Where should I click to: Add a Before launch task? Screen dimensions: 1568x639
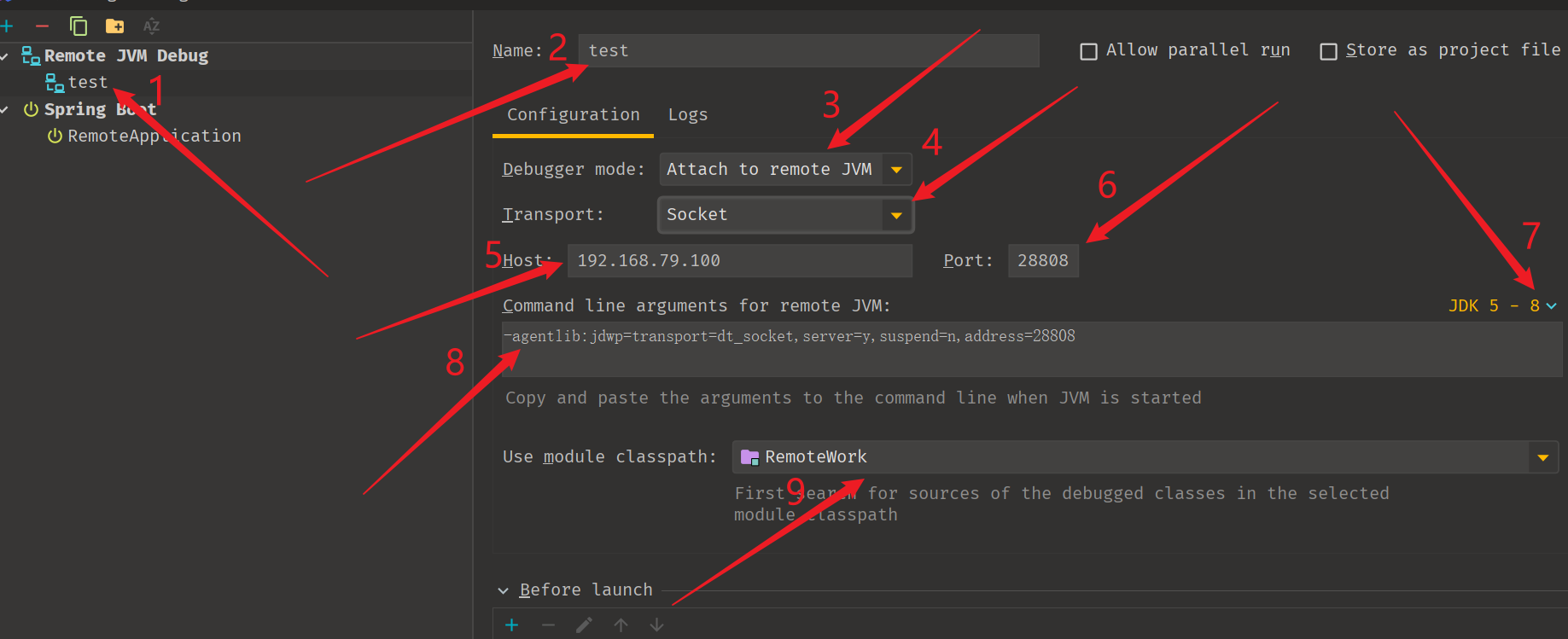pos(512,625)
